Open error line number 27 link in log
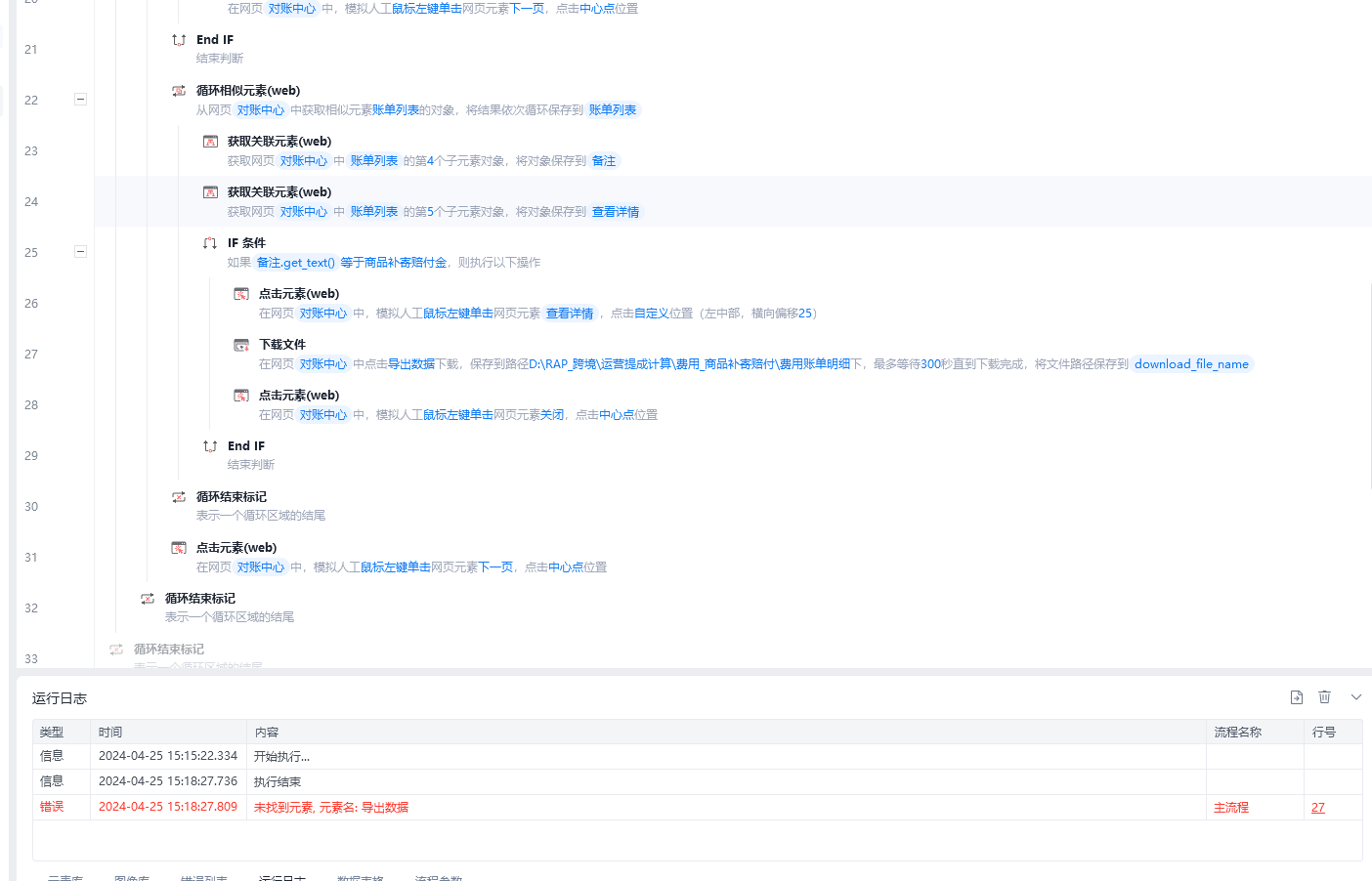Screen dimensions: 1372x881 coord(1318,808)
